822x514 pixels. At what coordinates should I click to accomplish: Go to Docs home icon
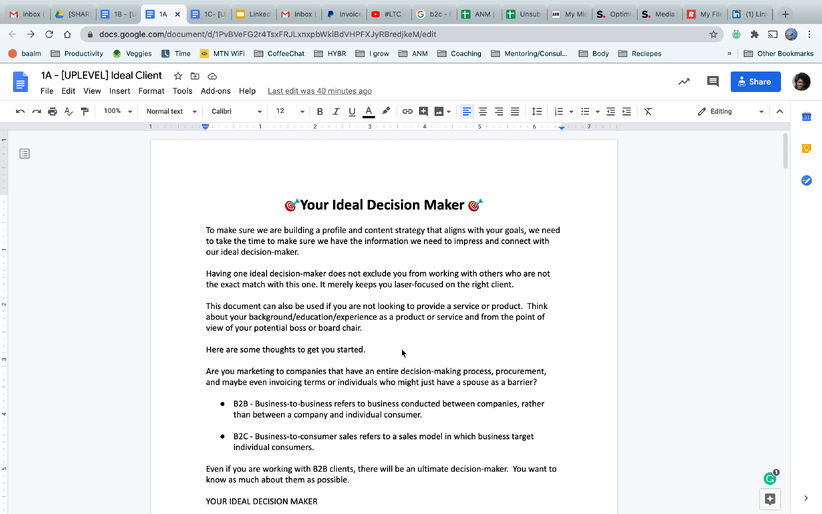pos(20,82)
